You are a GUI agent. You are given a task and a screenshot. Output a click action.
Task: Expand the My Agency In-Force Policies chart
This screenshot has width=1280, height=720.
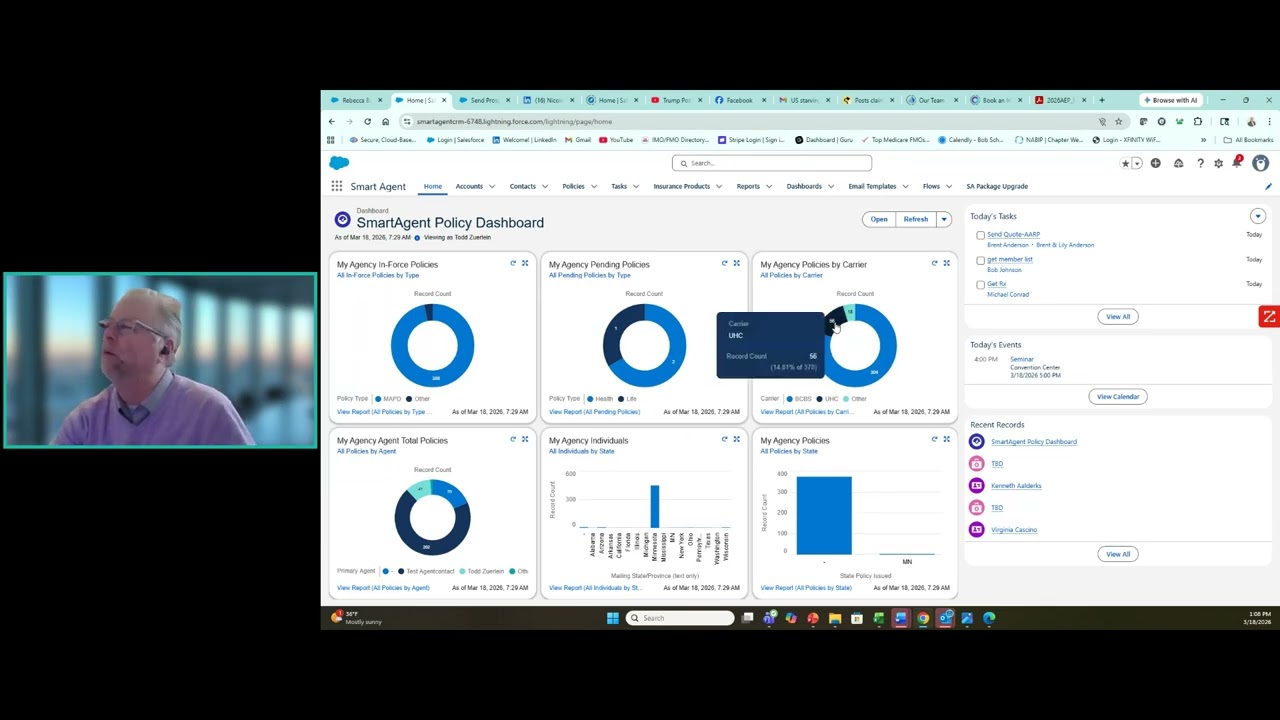pos(525,264)
